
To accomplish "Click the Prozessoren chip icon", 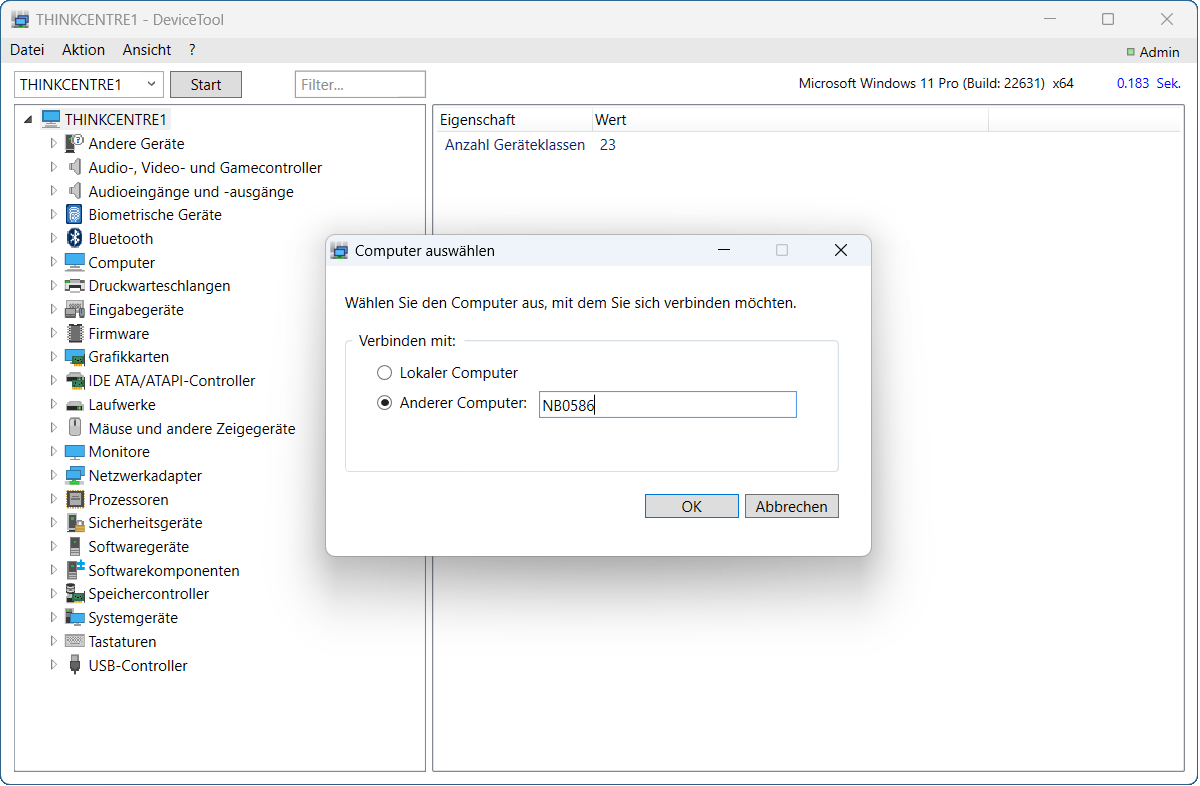I will 74,499.
